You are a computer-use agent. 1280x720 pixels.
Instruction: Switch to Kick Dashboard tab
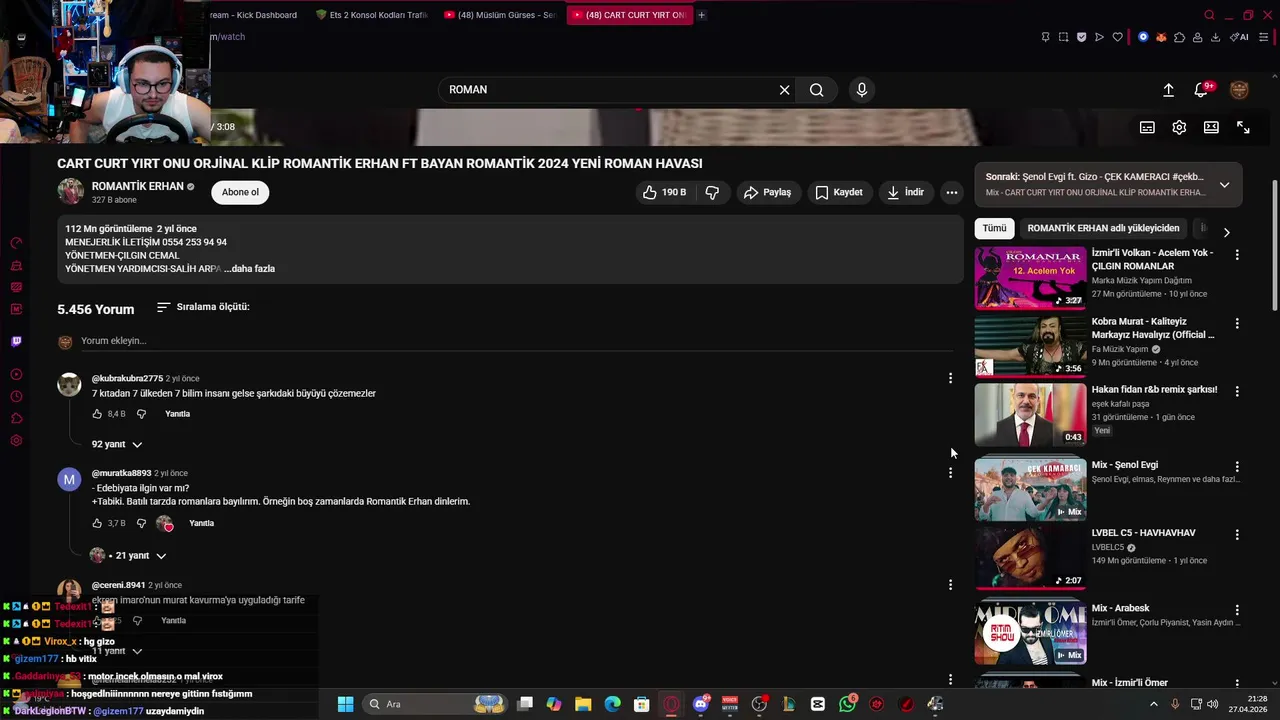(253, 15)
